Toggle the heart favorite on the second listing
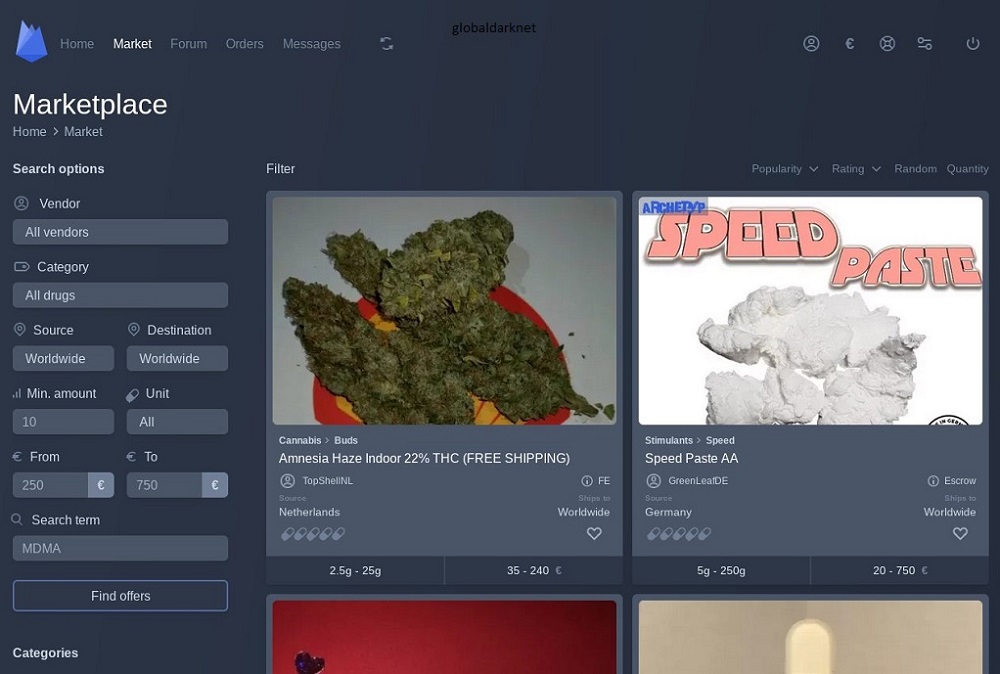Screen dimensions: 1000x674 pyautogui.click(x=960, y=534)
